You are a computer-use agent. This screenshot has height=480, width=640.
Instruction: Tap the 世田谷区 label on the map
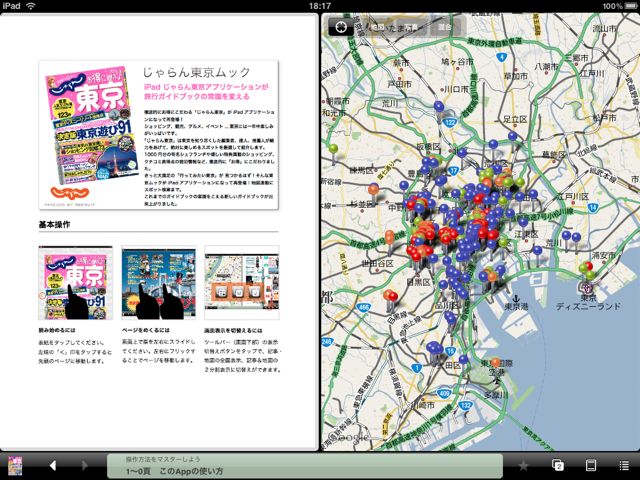point(378,264)
